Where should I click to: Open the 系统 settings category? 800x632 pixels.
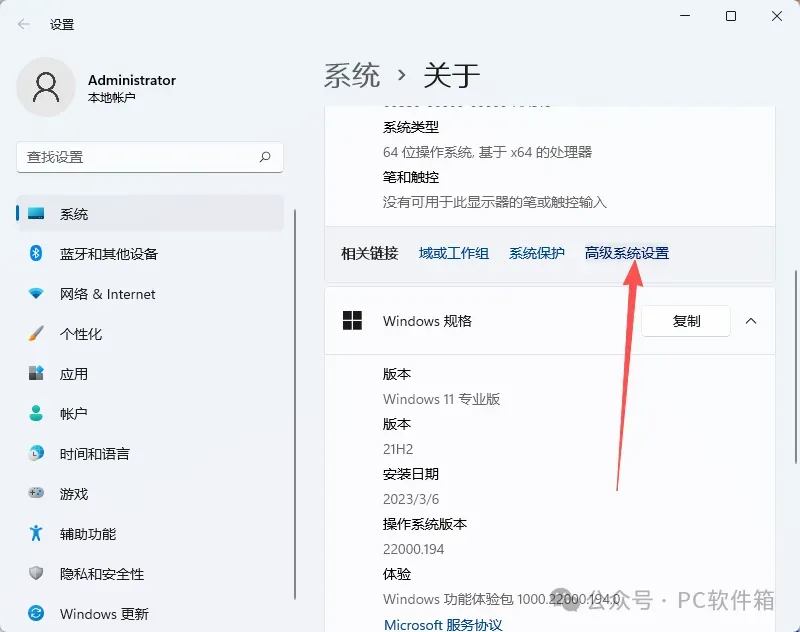[150, 214]
